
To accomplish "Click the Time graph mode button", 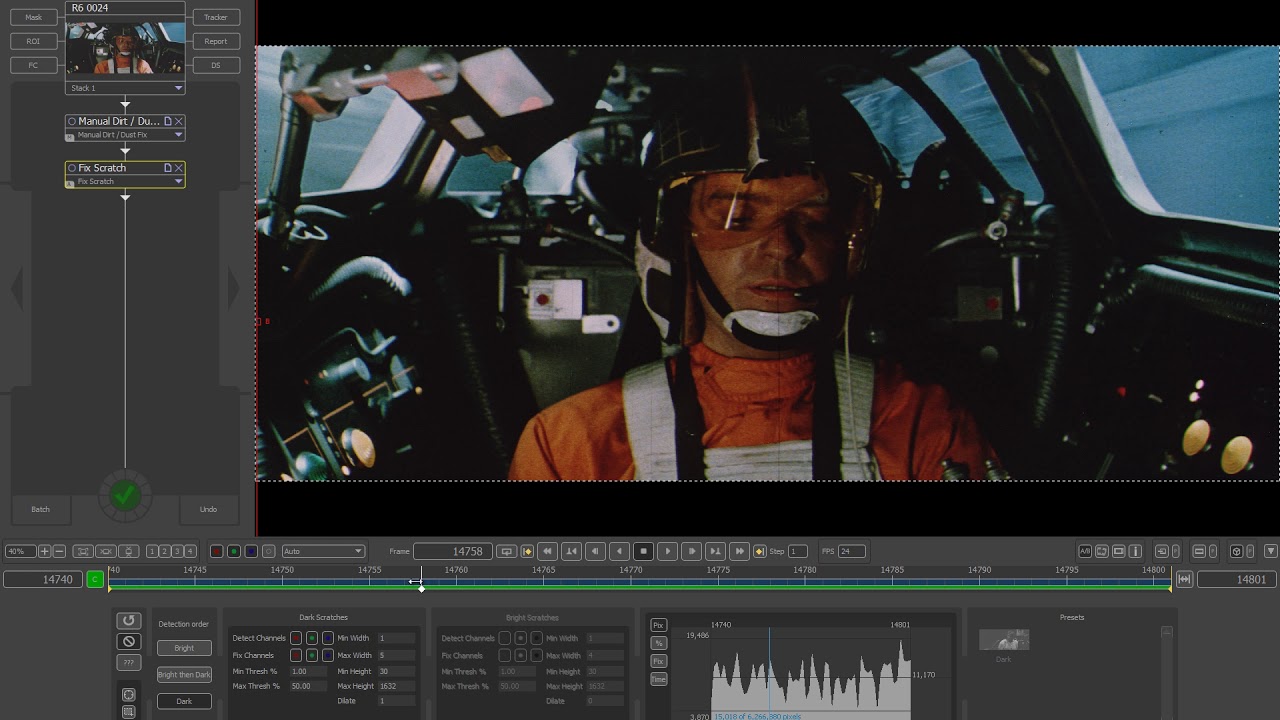I will click(x=658, y=679).
